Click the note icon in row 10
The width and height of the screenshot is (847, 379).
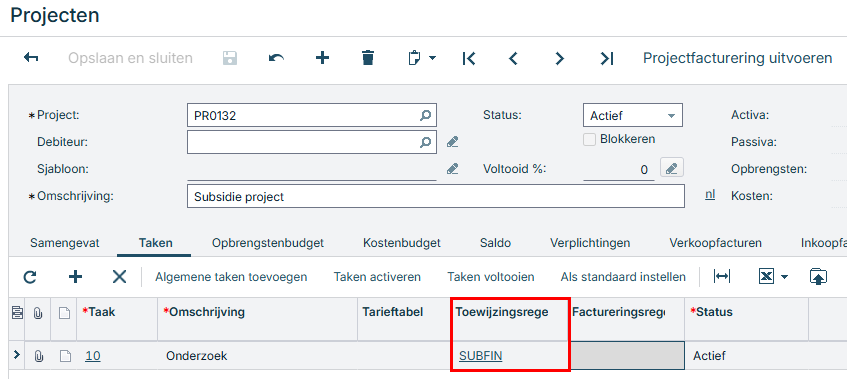point(64,356)
